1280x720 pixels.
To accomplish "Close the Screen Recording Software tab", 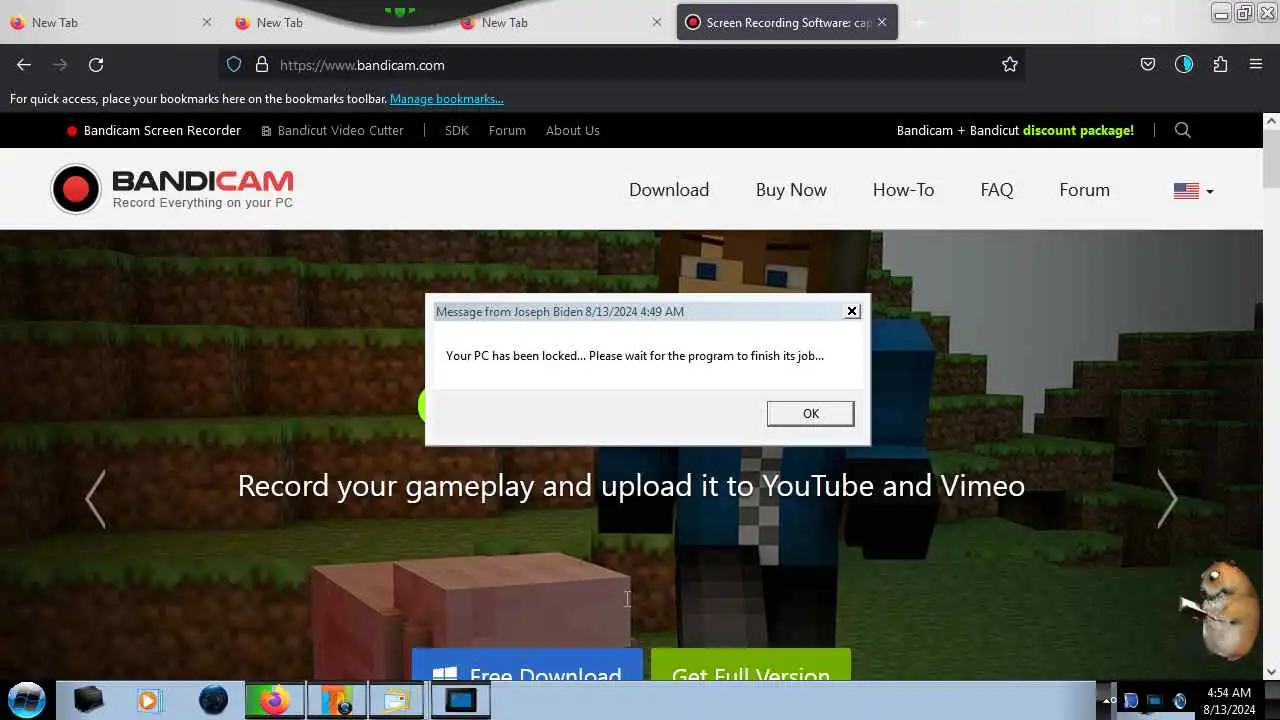I will click(881, 22).
